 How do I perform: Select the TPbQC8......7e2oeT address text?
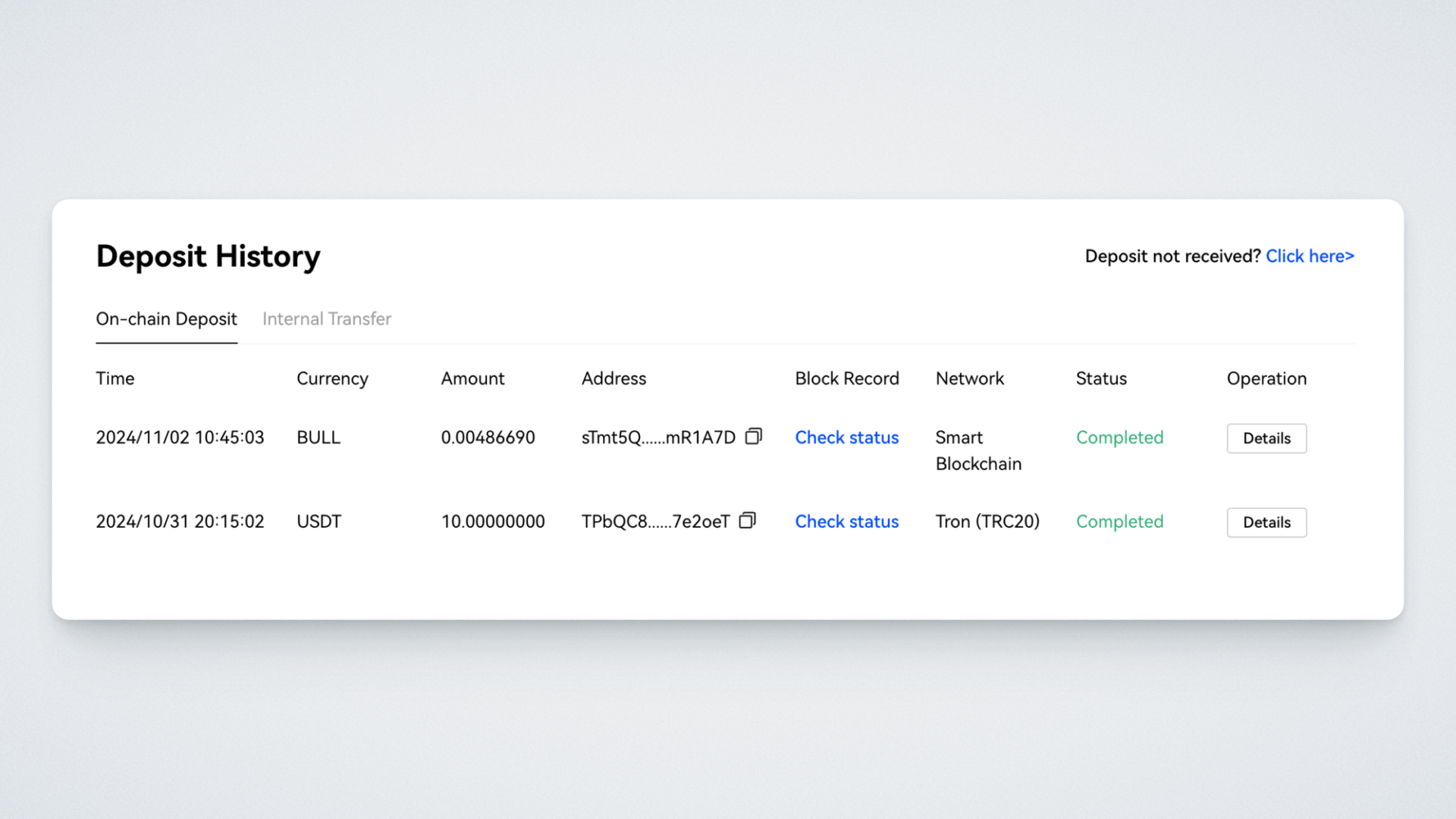(655, 522)
